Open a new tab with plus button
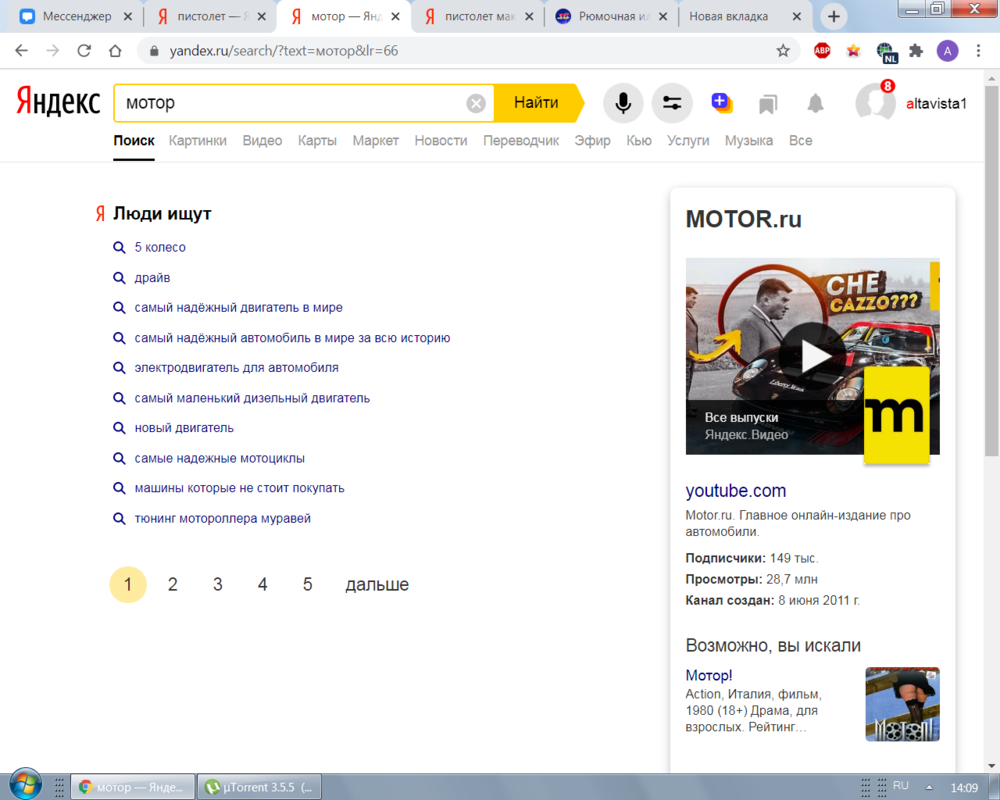Screen dimensions: 1000x800 pyautogui.click(x=834, y=17)
